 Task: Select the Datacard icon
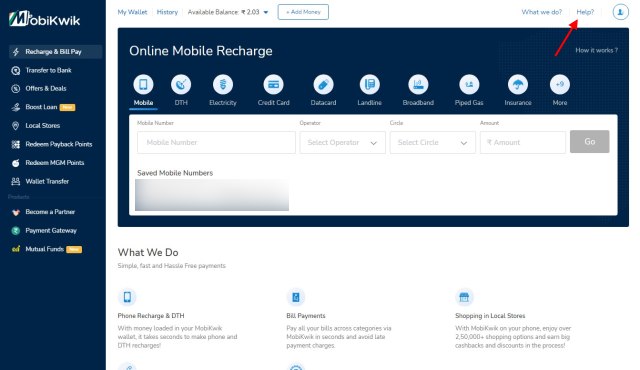coord(323,84)
